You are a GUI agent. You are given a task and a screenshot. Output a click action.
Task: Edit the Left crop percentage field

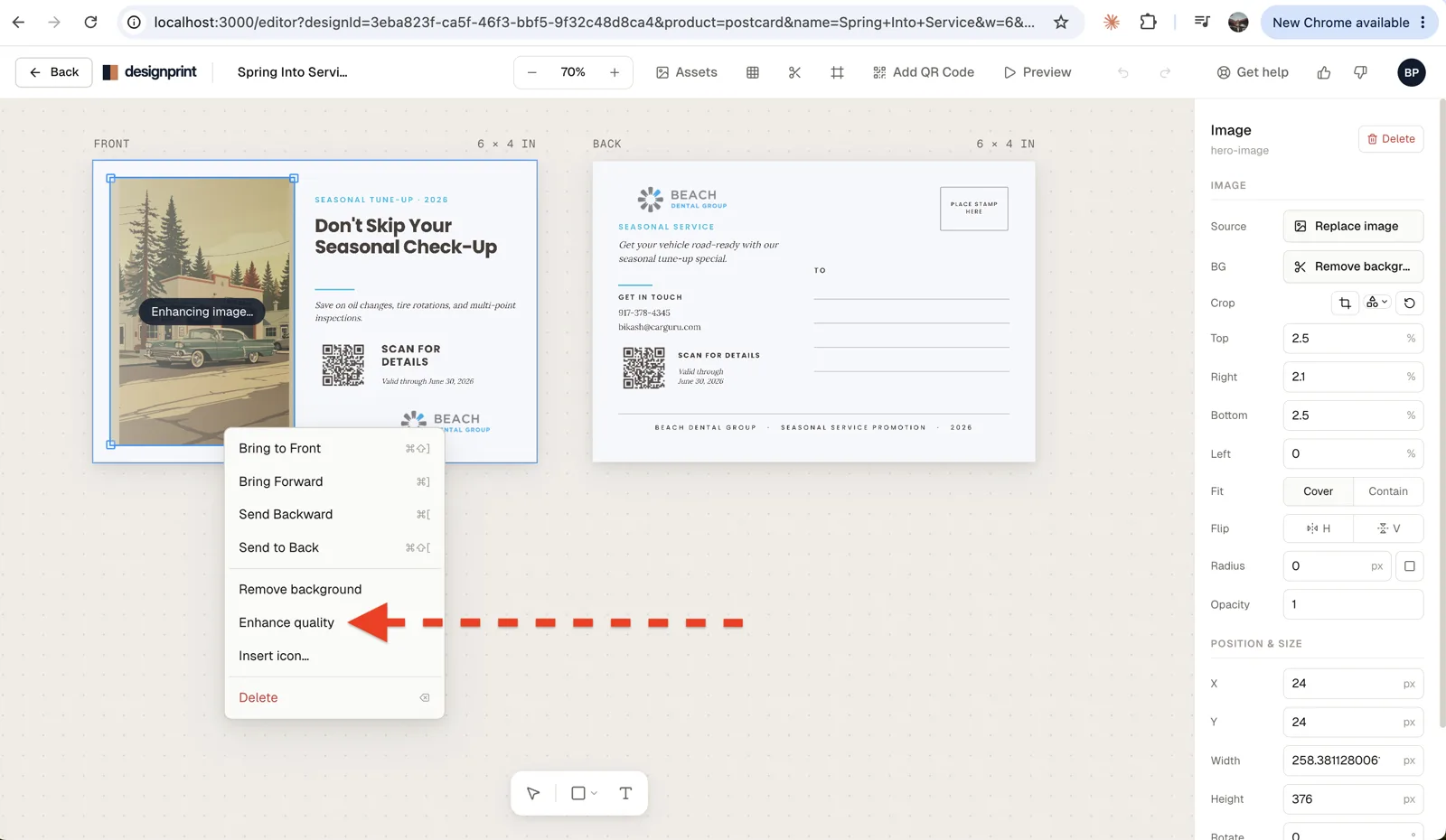pos(1353,453)
